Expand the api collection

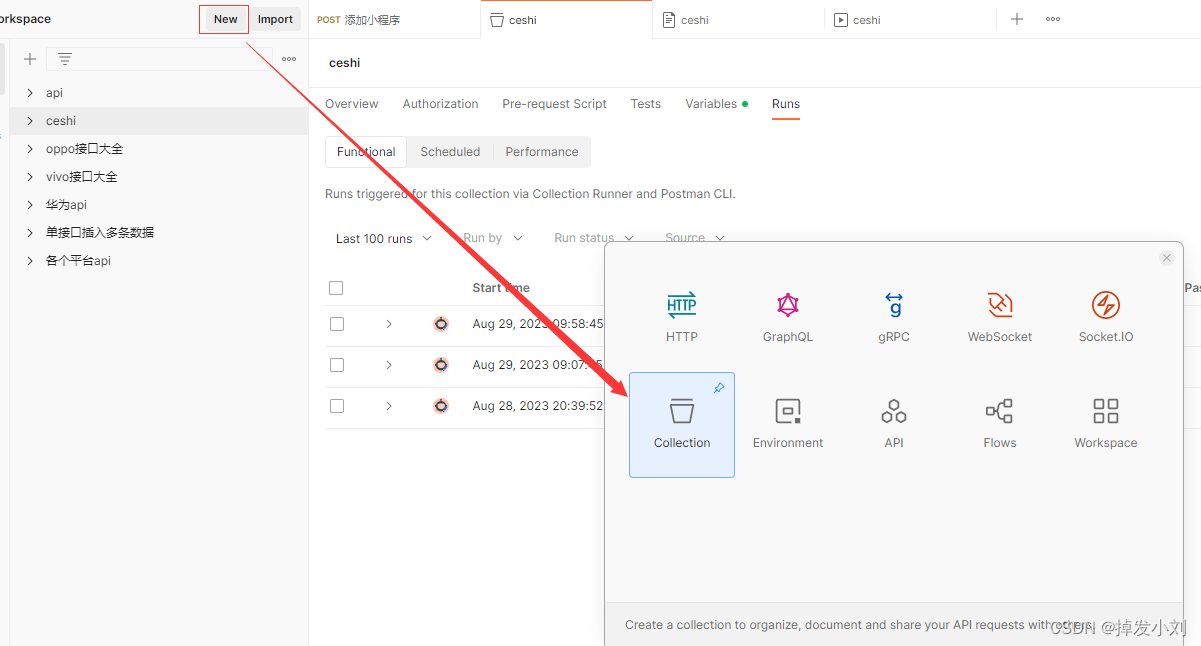pyautogui.click(x=30, y=93)
